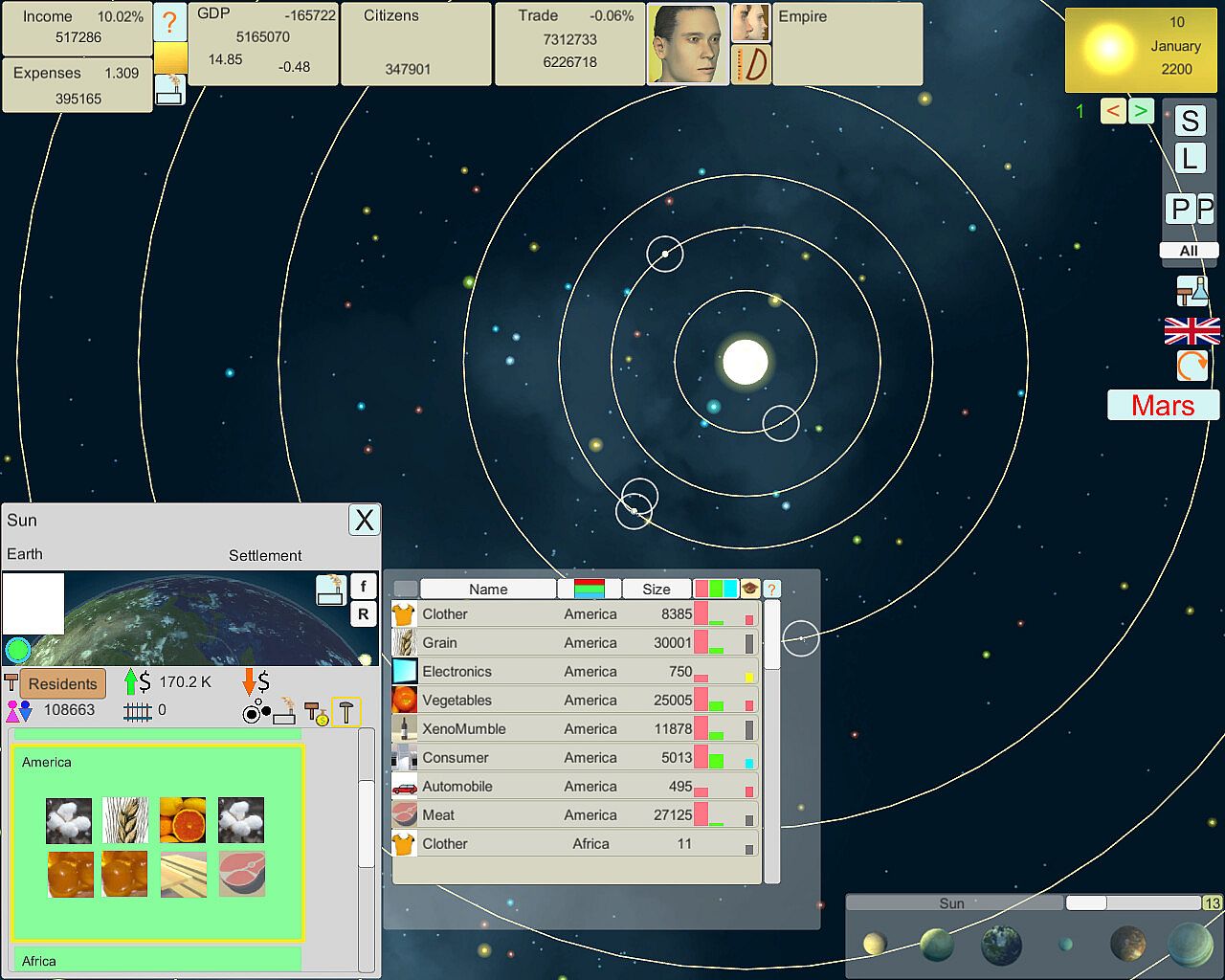This screenshot has width=1225, height=980.
Task: Open the UK flag language icon
Action: 1192,331
